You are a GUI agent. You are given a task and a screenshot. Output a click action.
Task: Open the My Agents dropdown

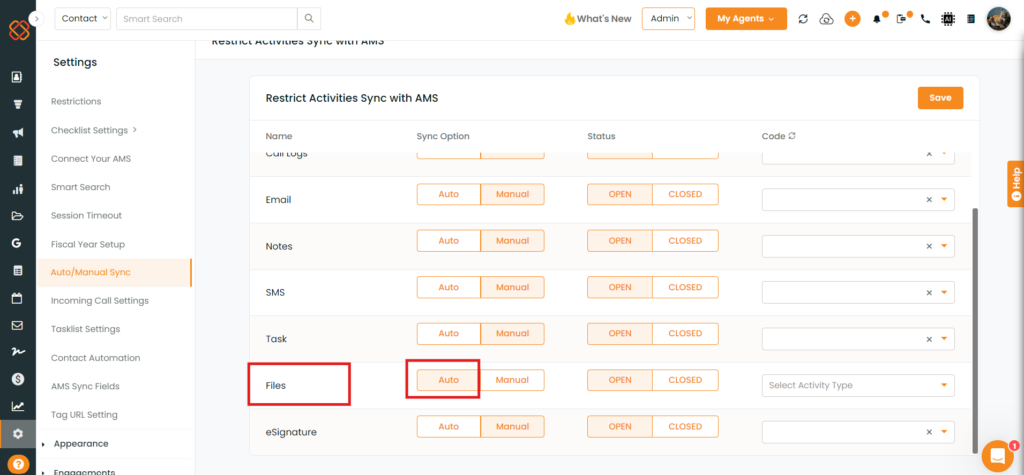coord(746,18)
